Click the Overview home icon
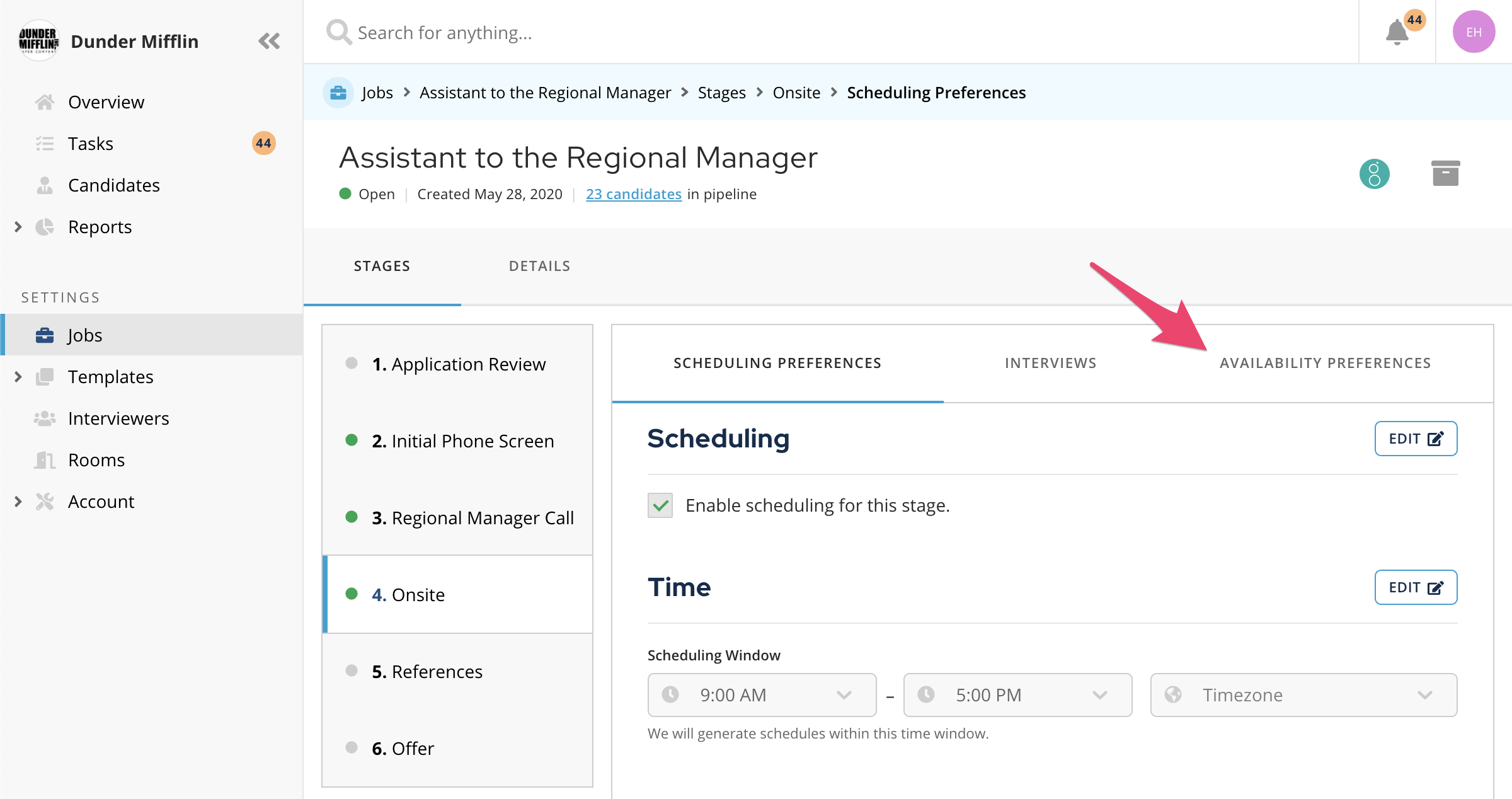This screenshot has height=799, width=1512. click(x=45, y=102)
